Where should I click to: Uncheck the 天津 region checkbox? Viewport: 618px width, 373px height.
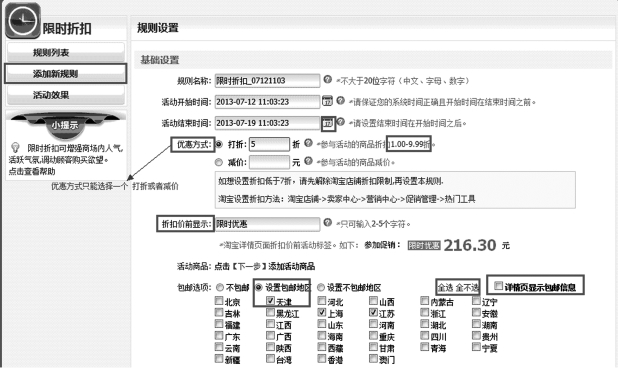(x=270, y=301)
